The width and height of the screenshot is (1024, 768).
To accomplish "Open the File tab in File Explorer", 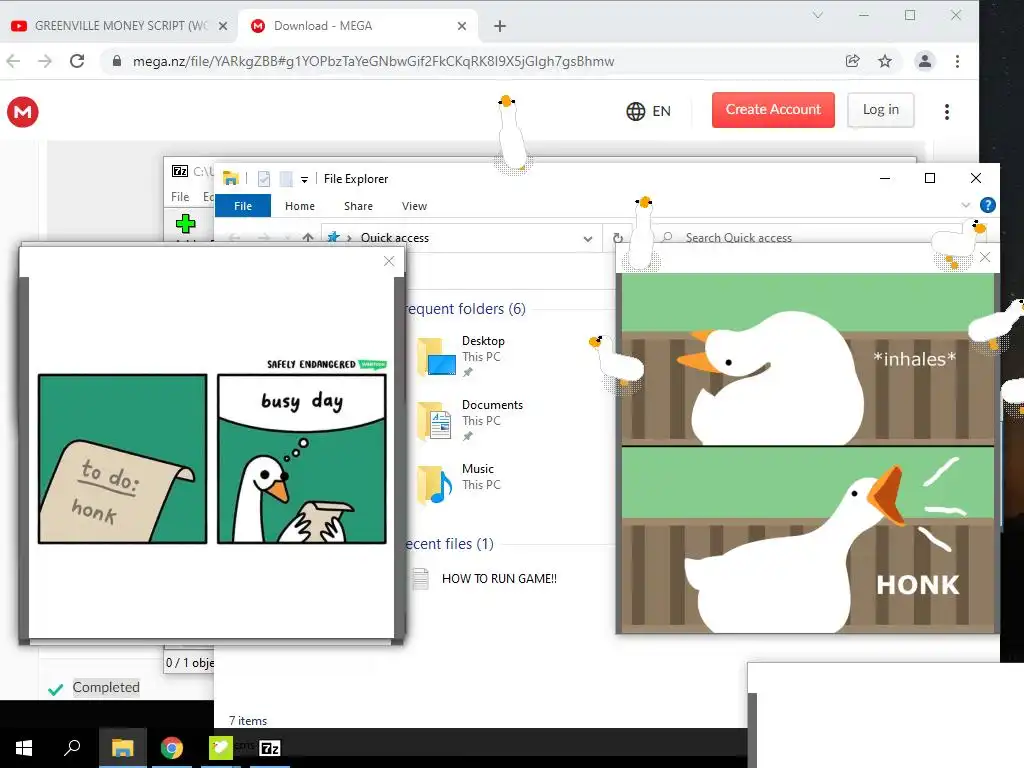I will pyautogui.click(x=243, y=206).
